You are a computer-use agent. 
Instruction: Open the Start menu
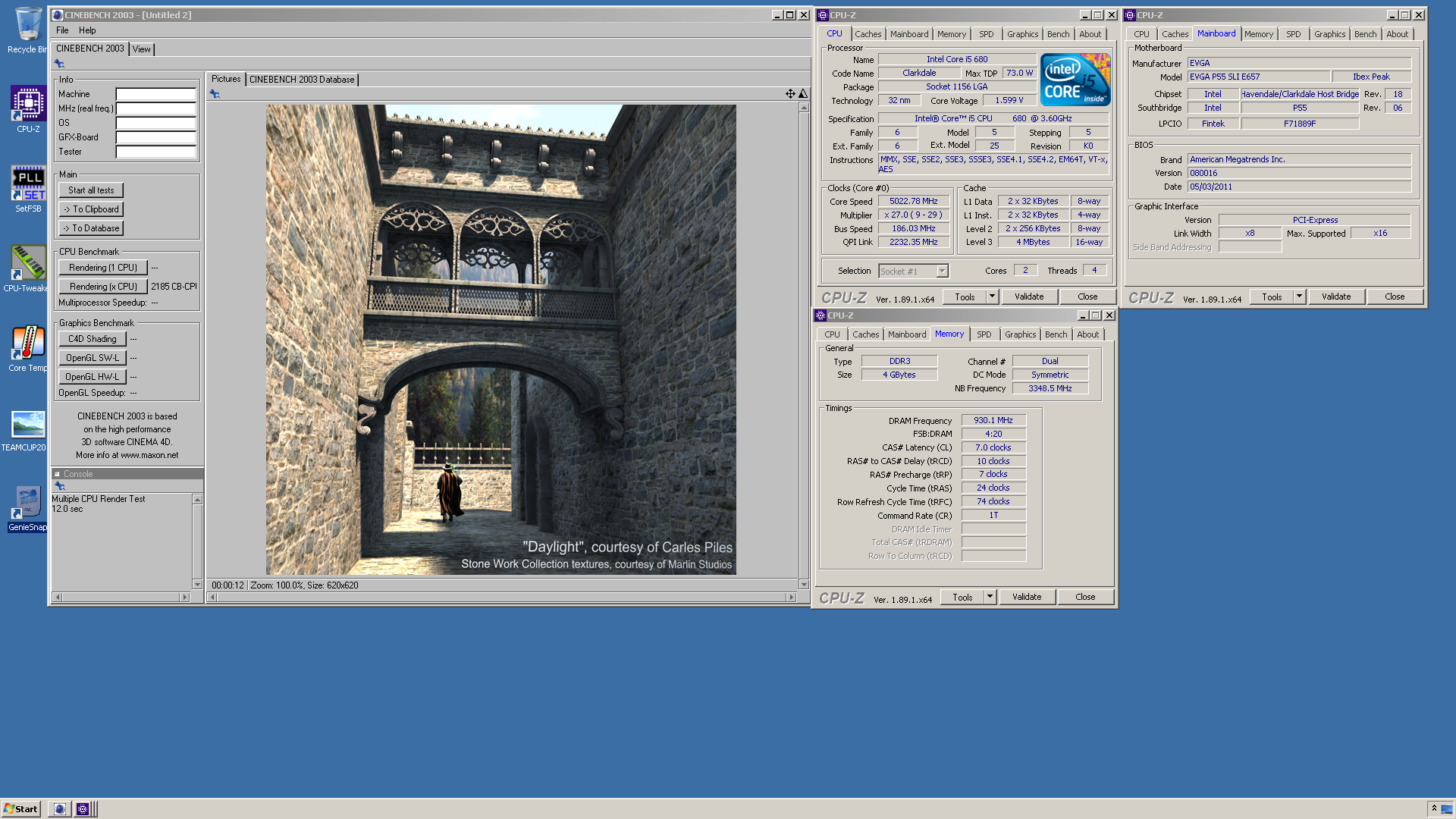click(x=20, y=809)
